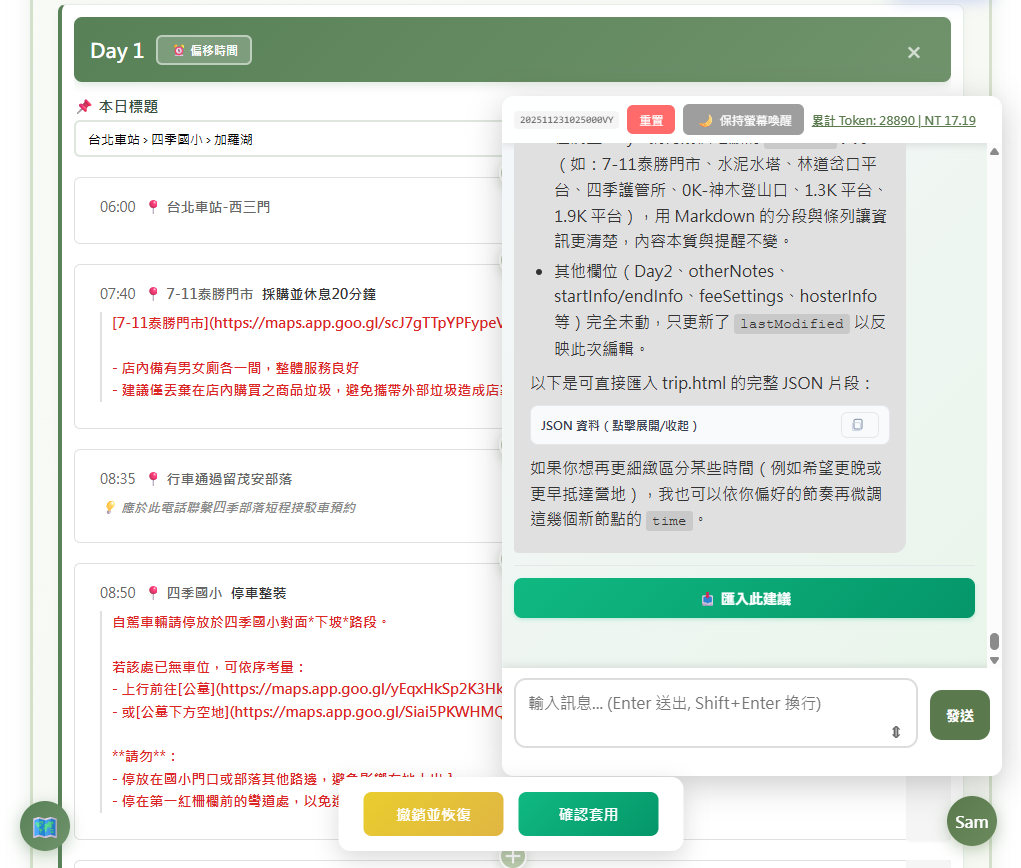The height and width of the screenshot is (868, 1021).
Task: Click location pin for 四季國小
Action: [153, 593]
